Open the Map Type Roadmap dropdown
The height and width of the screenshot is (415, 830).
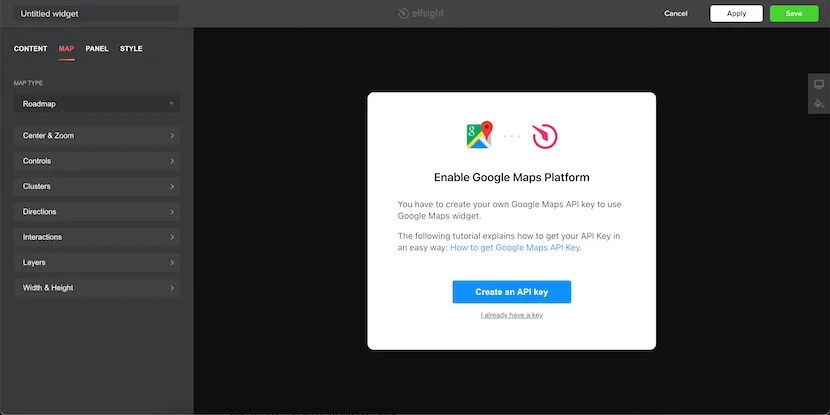point(97,104)
